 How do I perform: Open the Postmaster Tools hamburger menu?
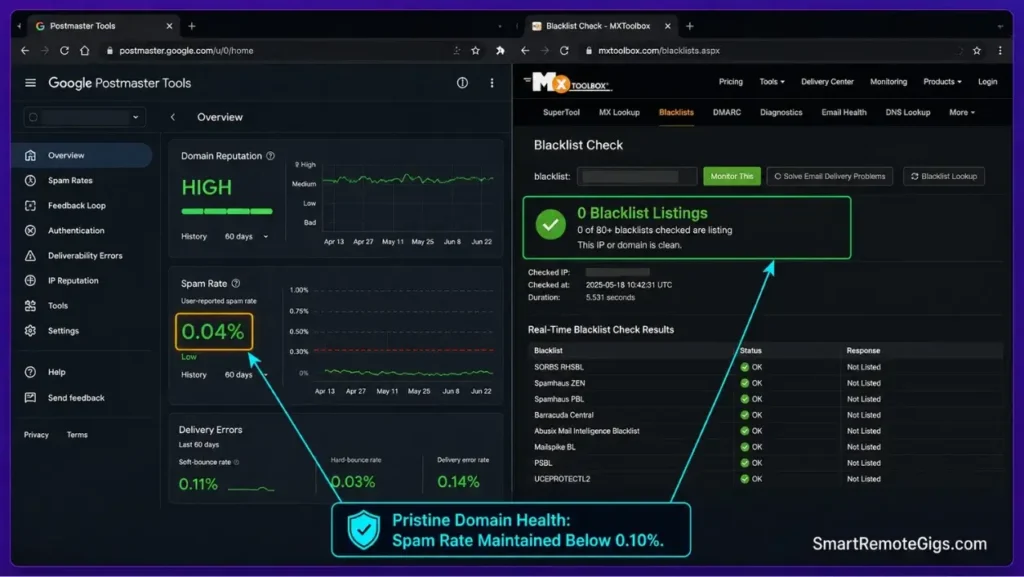[x=30, y=83]
